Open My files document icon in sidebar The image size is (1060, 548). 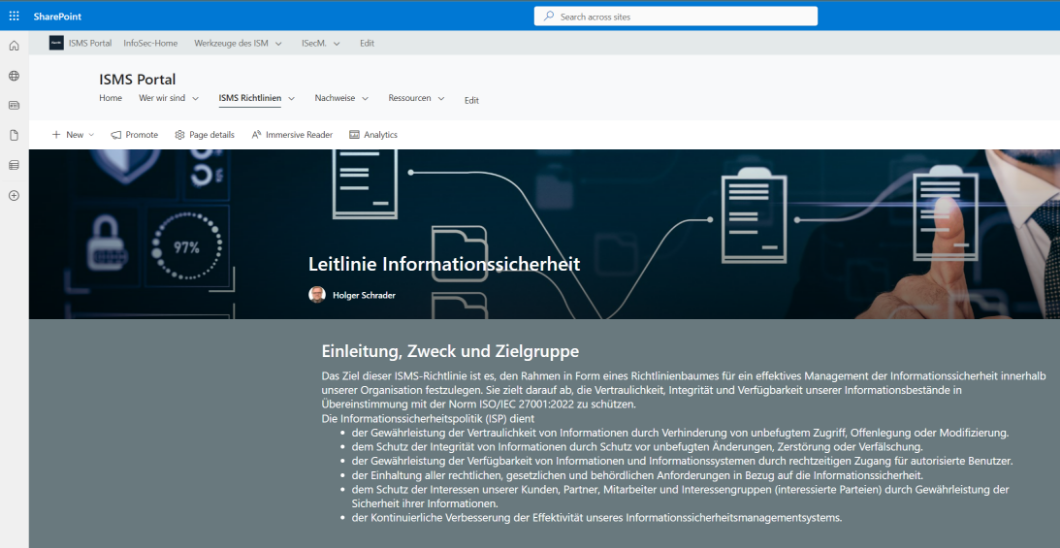click(14, 135)
